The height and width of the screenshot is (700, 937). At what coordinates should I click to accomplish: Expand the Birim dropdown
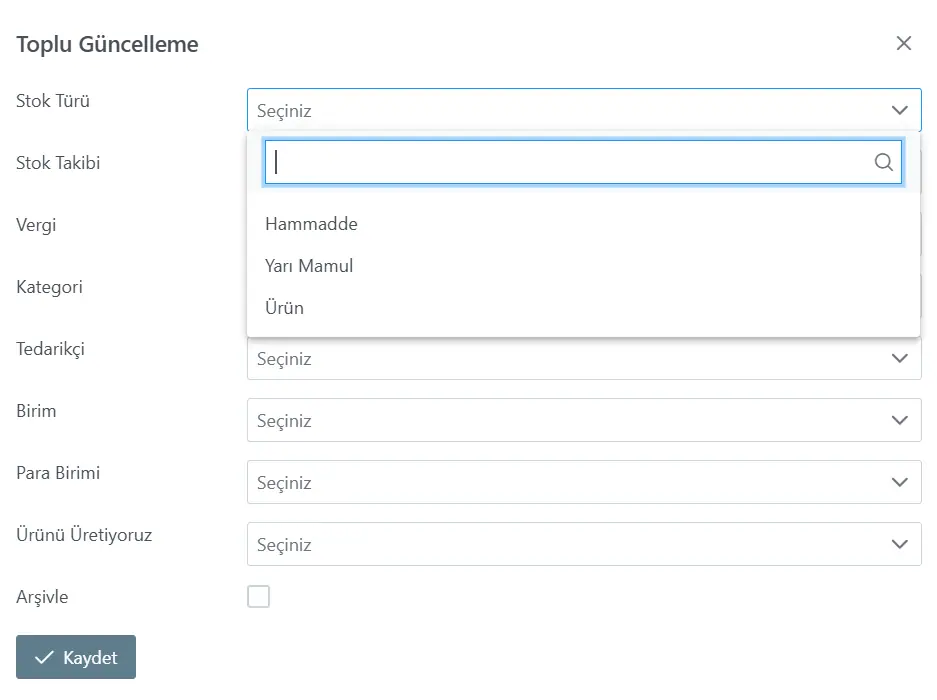[584, 420]
